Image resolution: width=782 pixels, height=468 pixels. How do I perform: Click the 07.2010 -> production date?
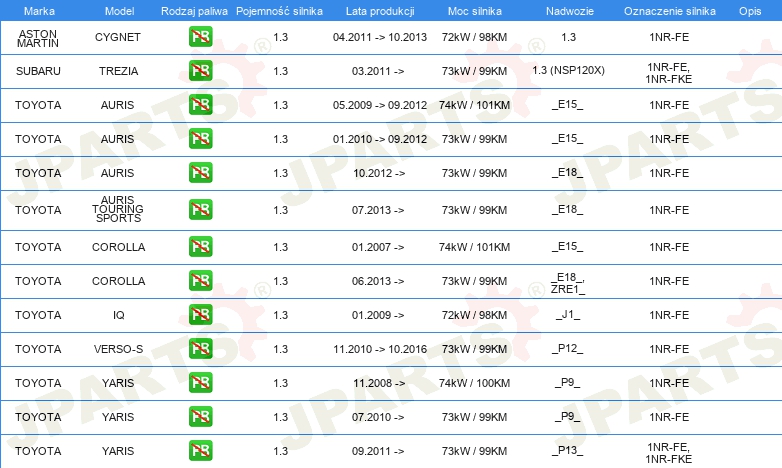[378, 417]
